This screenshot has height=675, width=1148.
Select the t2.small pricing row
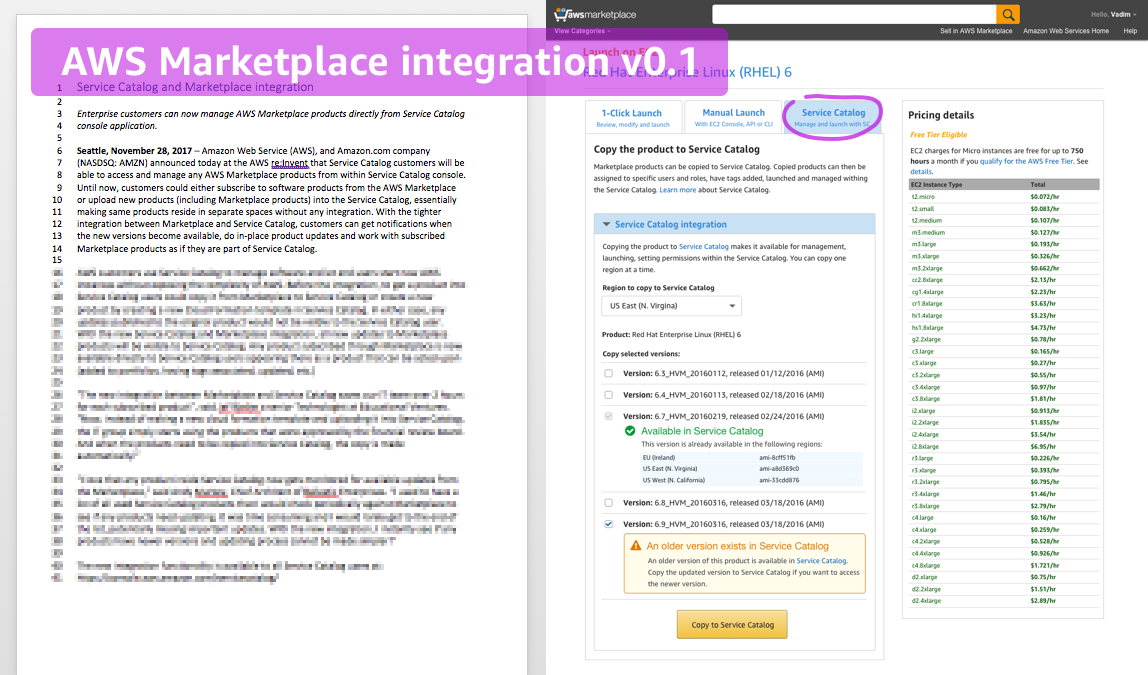point(1004,209)
